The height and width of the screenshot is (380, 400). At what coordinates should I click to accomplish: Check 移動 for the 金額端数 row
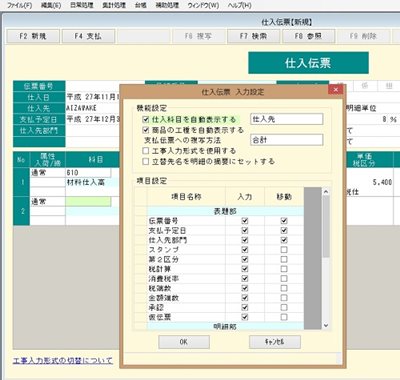284,298
